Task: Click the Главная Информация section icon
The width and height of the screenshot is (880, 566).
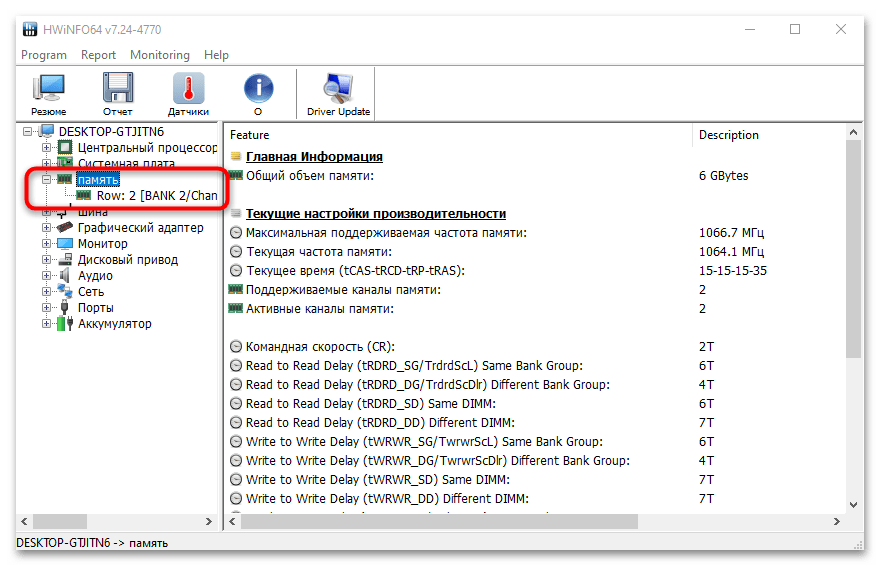Action: 236,157
